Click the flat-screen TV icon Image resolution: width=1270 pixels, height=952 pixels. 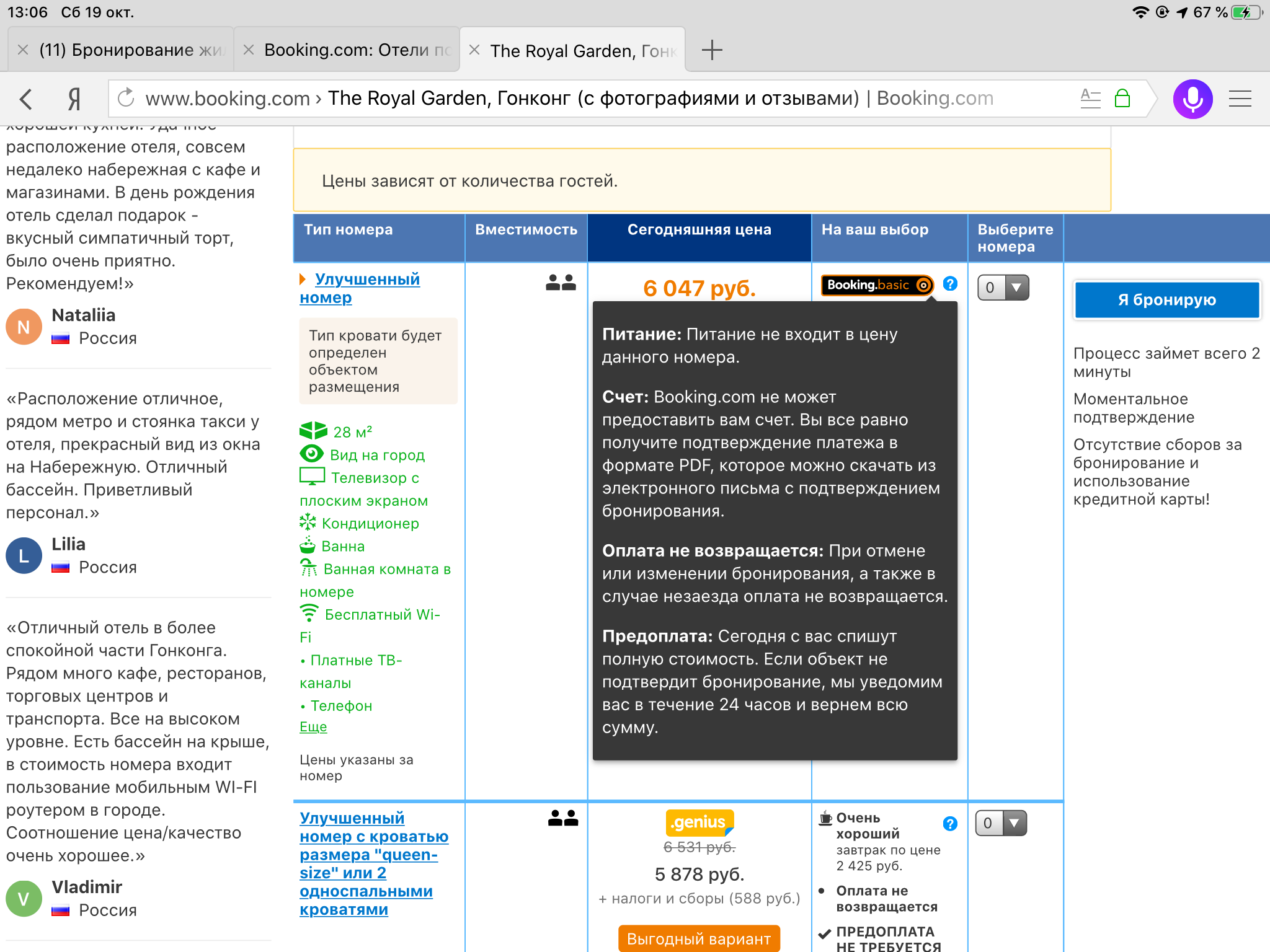[x=312, y=477]
